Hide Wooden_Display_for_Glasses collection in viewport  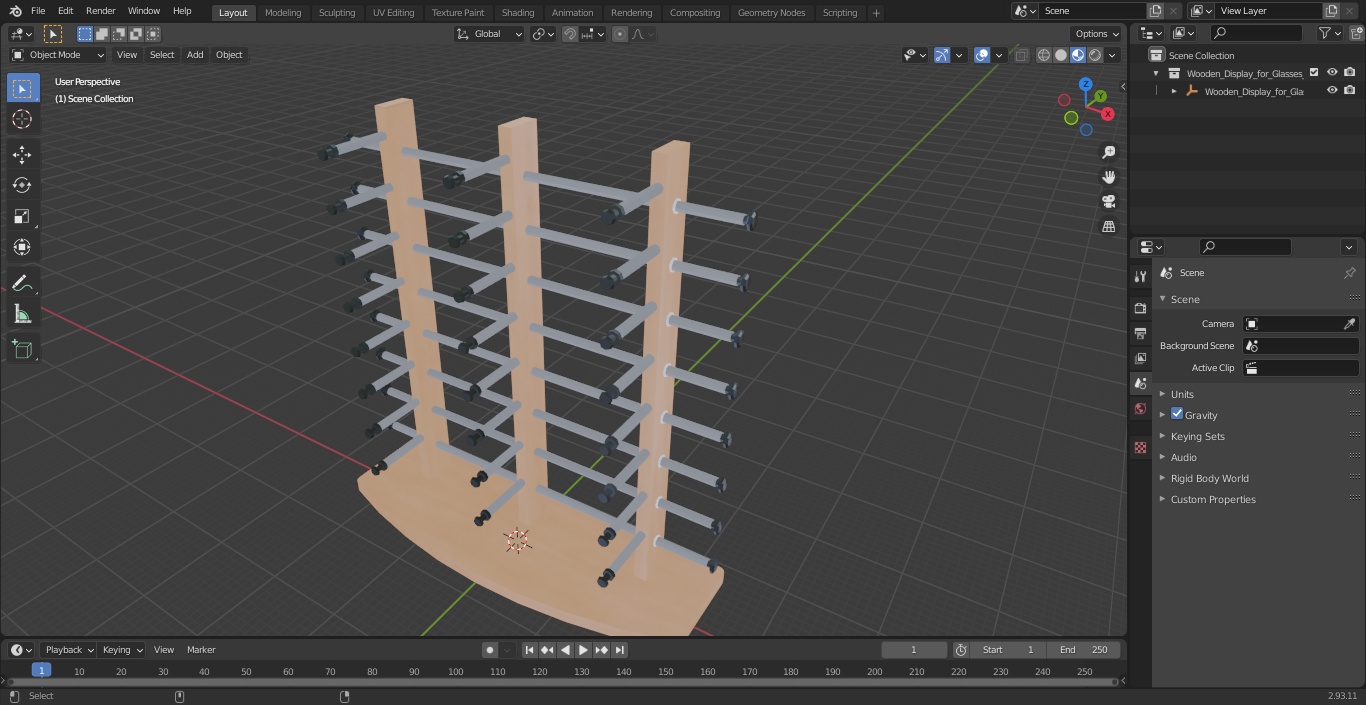1332,73
